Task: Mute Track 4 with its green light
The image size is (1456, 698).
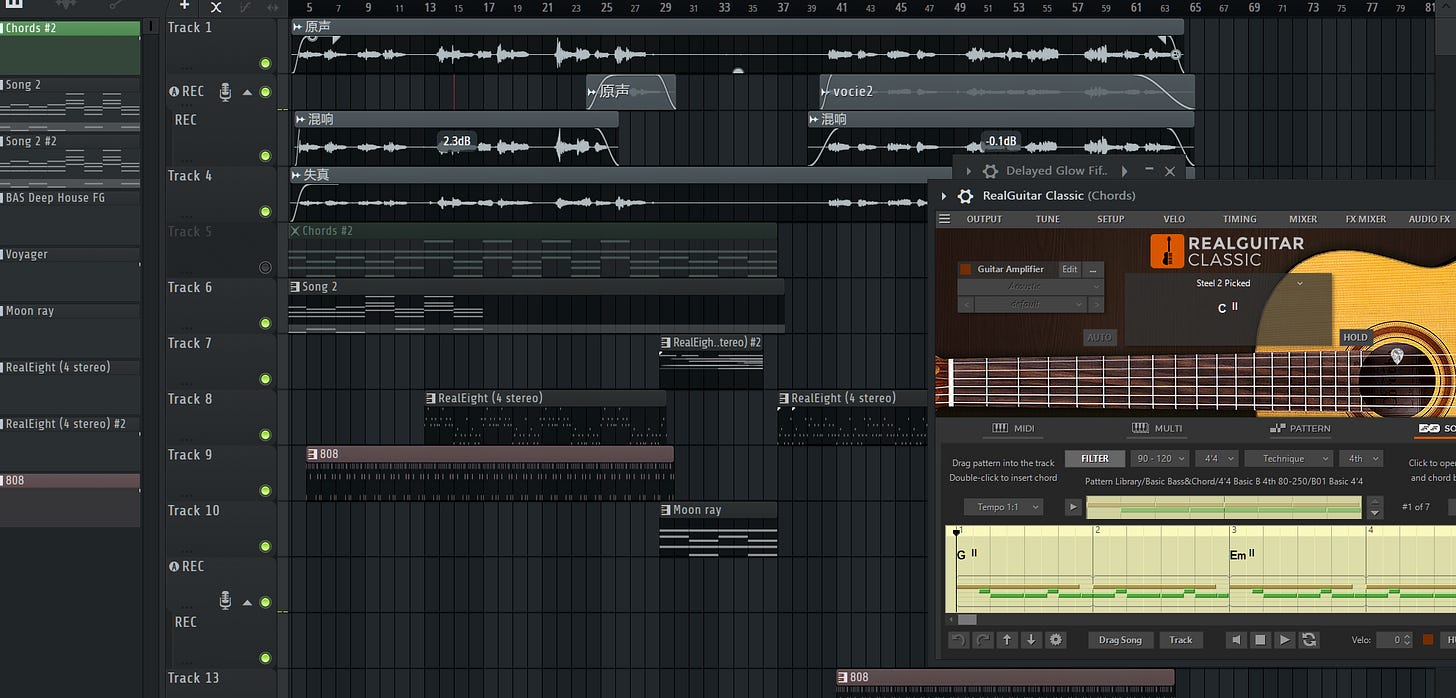Action: point(265,212)
